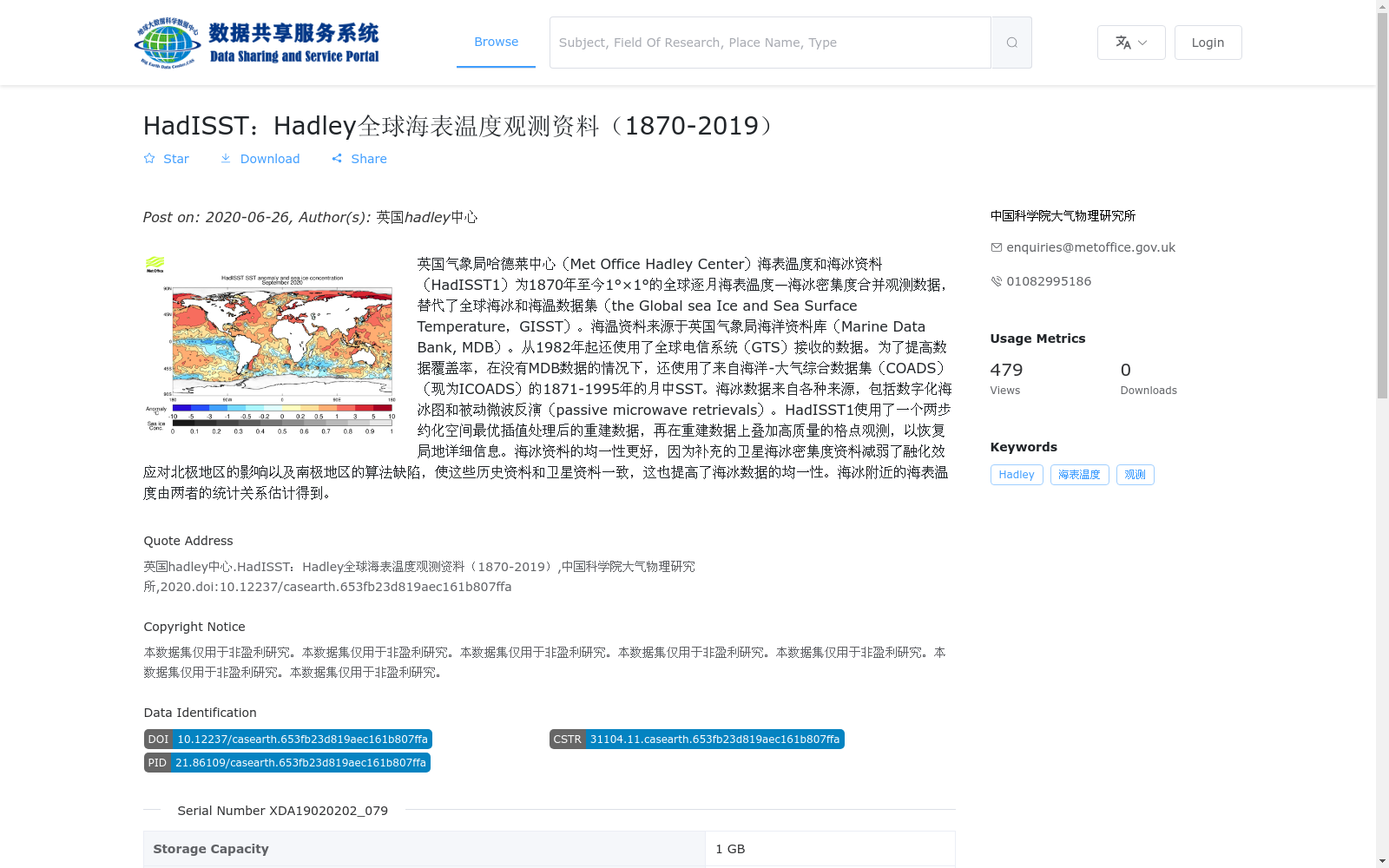Click the email icon next to enquiries address

coord(996,247)
